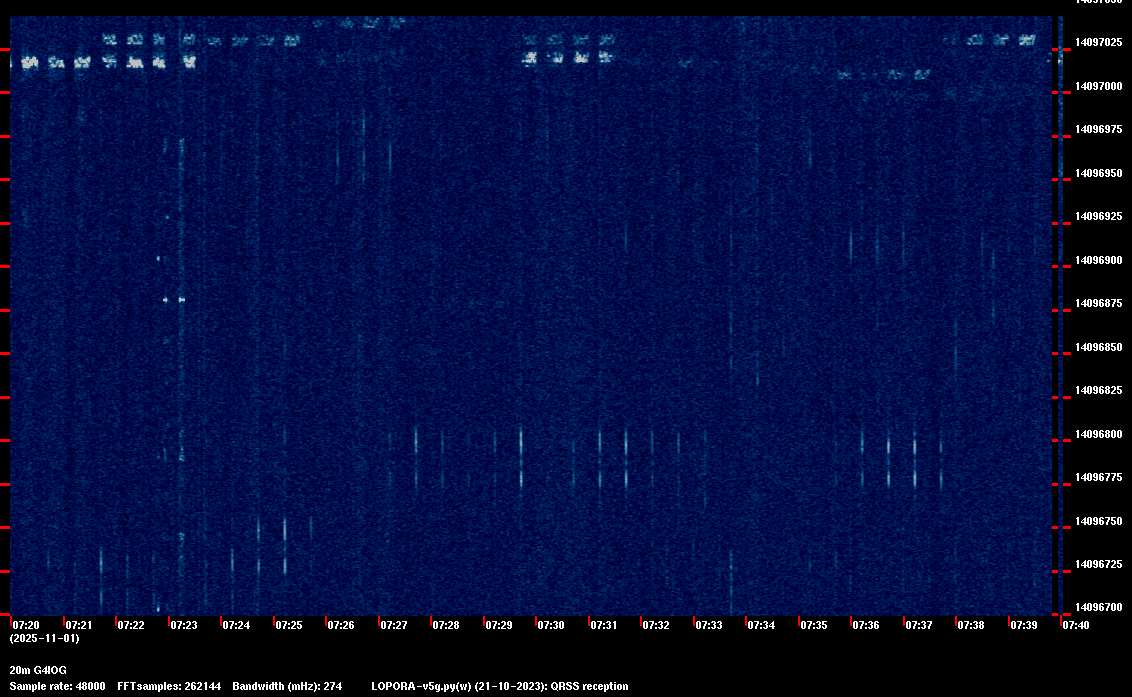Click the 07:27 time label
The image size is (1132, 697).
(x=393, y=625)
